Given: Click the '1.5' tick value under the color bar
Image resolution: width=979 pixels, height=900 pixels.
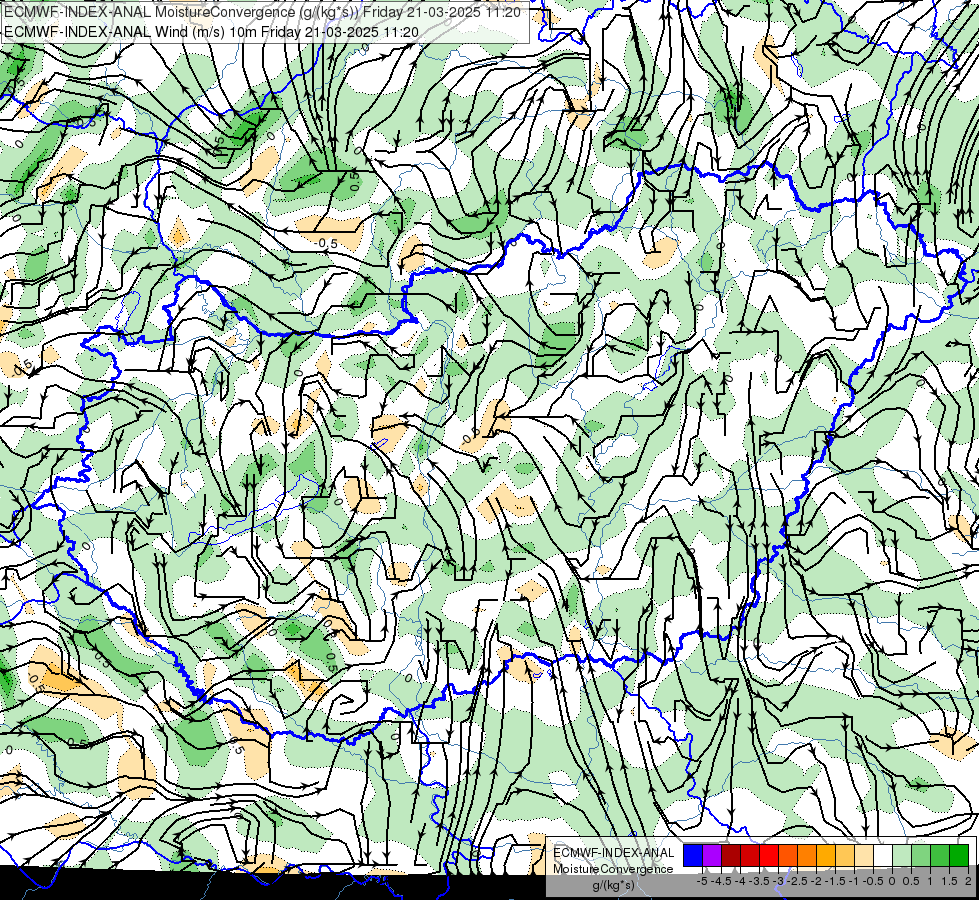Looking at the screenshot, I should tap(949, 881).
